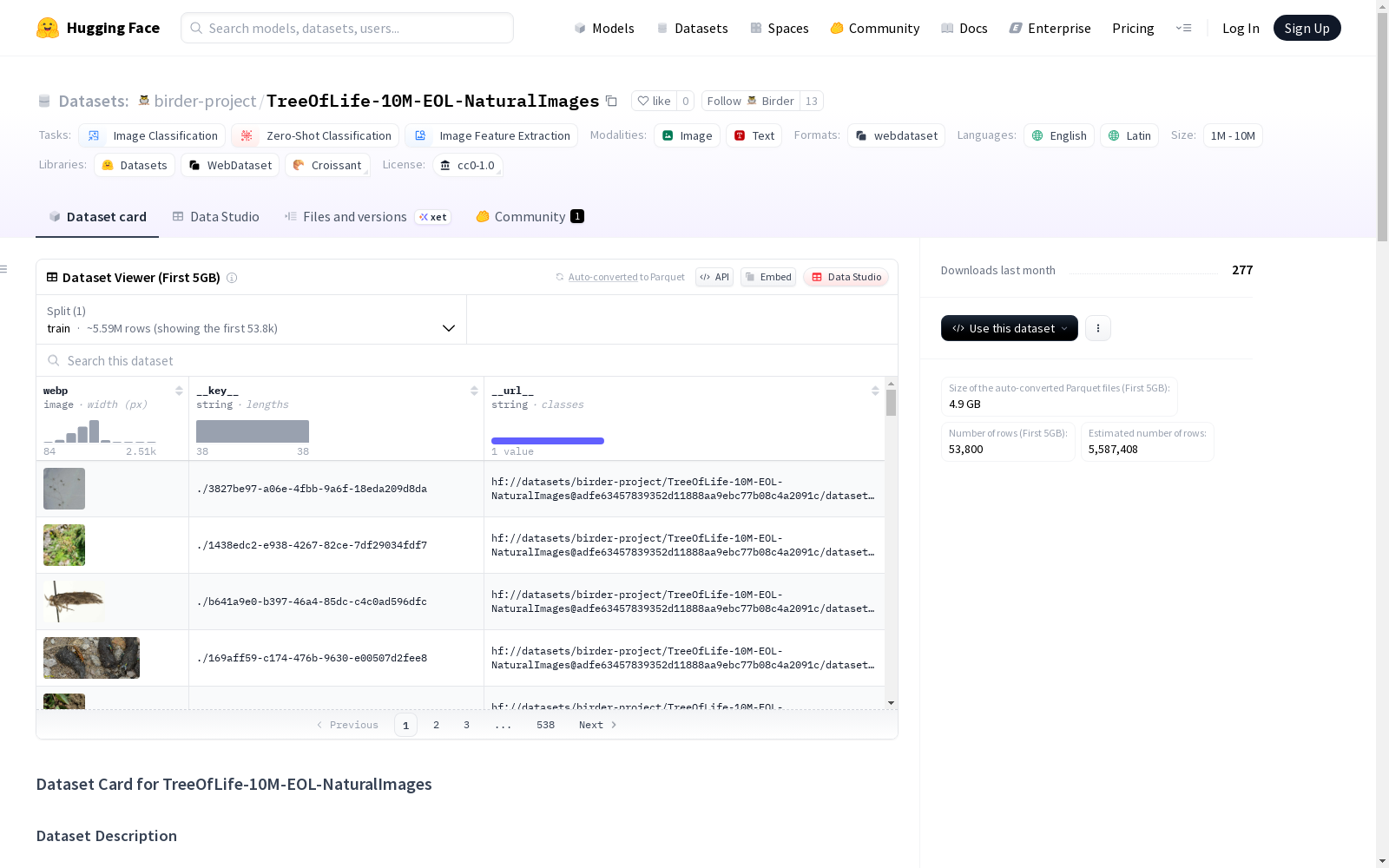The height and width of the screenshot is (868, 1389).
Task: Click the dataset viewer vertical scrollbar thumb
Action: 891,402
